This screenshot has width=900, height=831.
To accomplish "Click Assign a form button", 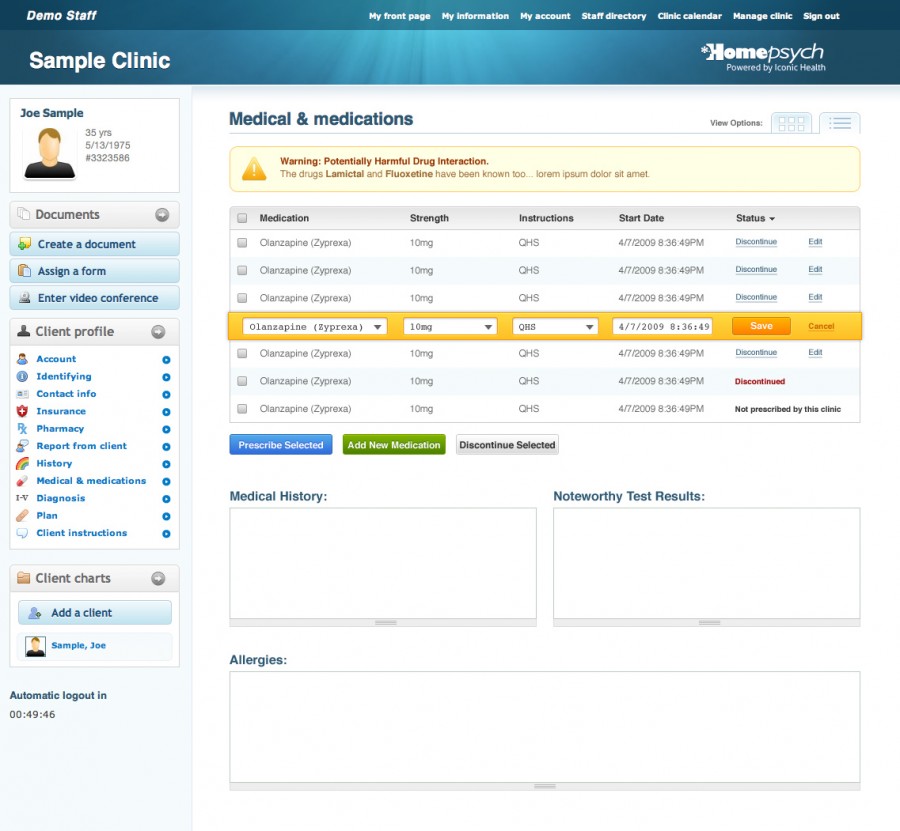I will (95, 271).
